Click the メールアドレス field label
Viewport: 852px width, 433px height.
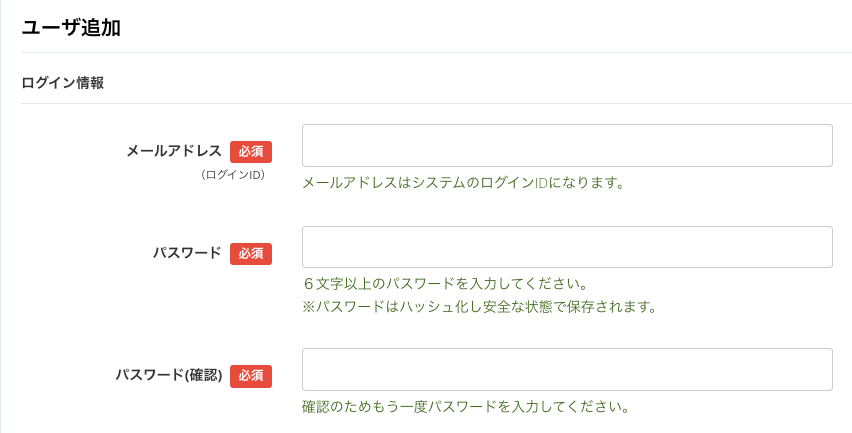coord(174,151)
